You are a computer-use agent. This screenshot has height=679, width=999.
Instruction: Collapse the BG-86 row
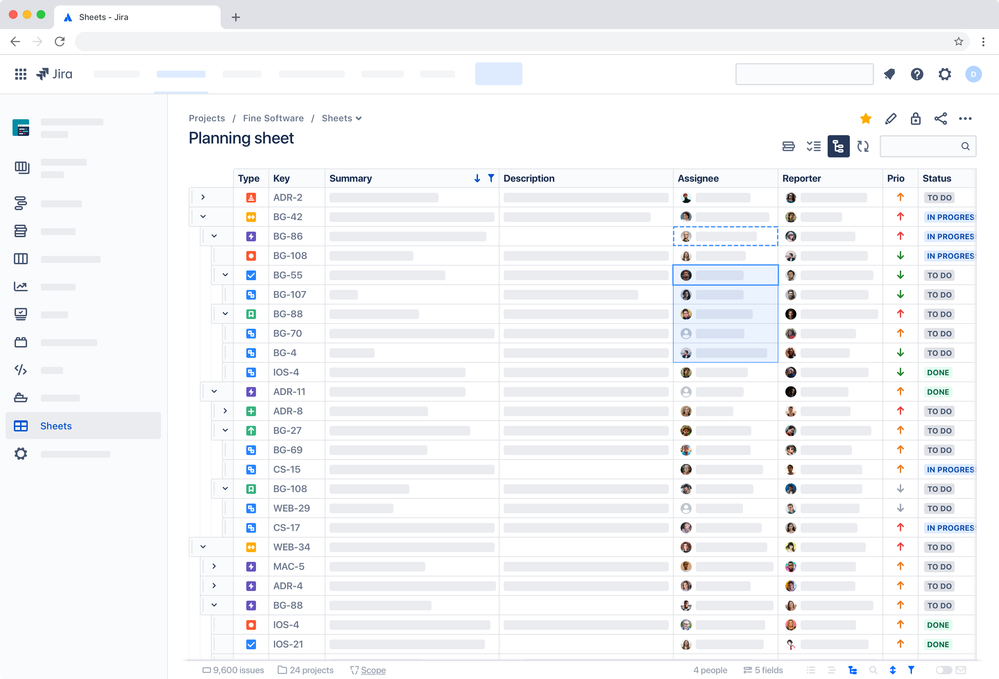(x=214, y=236)
